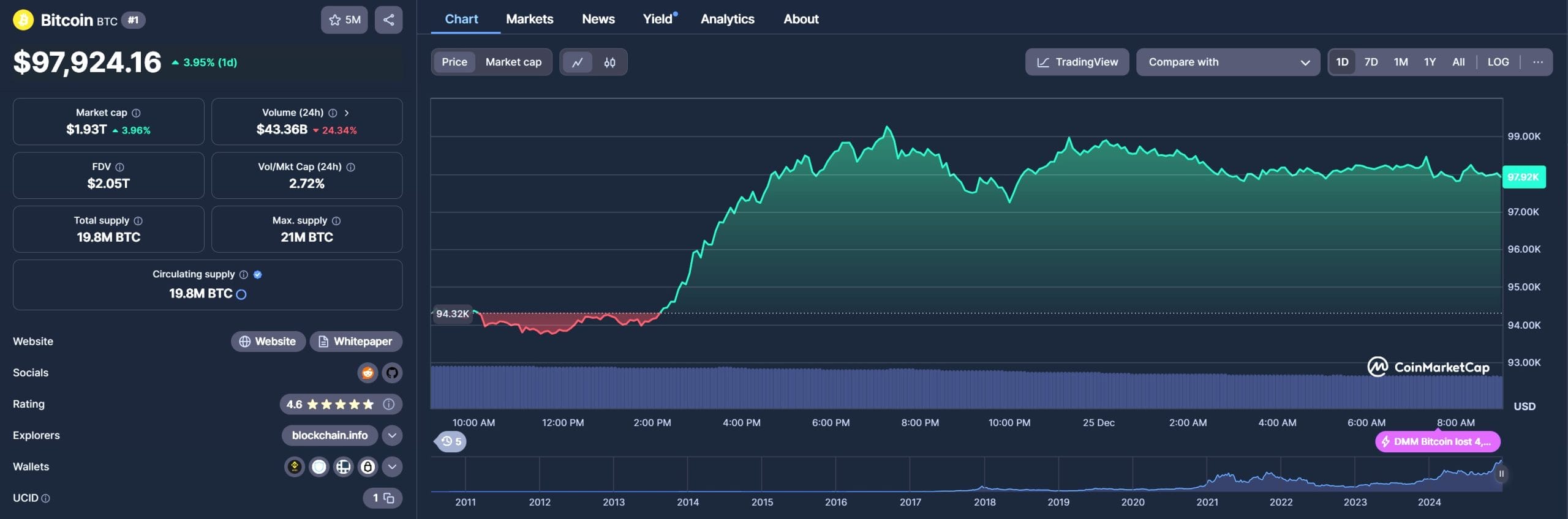Open Bitcoin GitHub social link
Image resolution: width=1568 pixels, height=519 pixels.
(x=392, y=373)
